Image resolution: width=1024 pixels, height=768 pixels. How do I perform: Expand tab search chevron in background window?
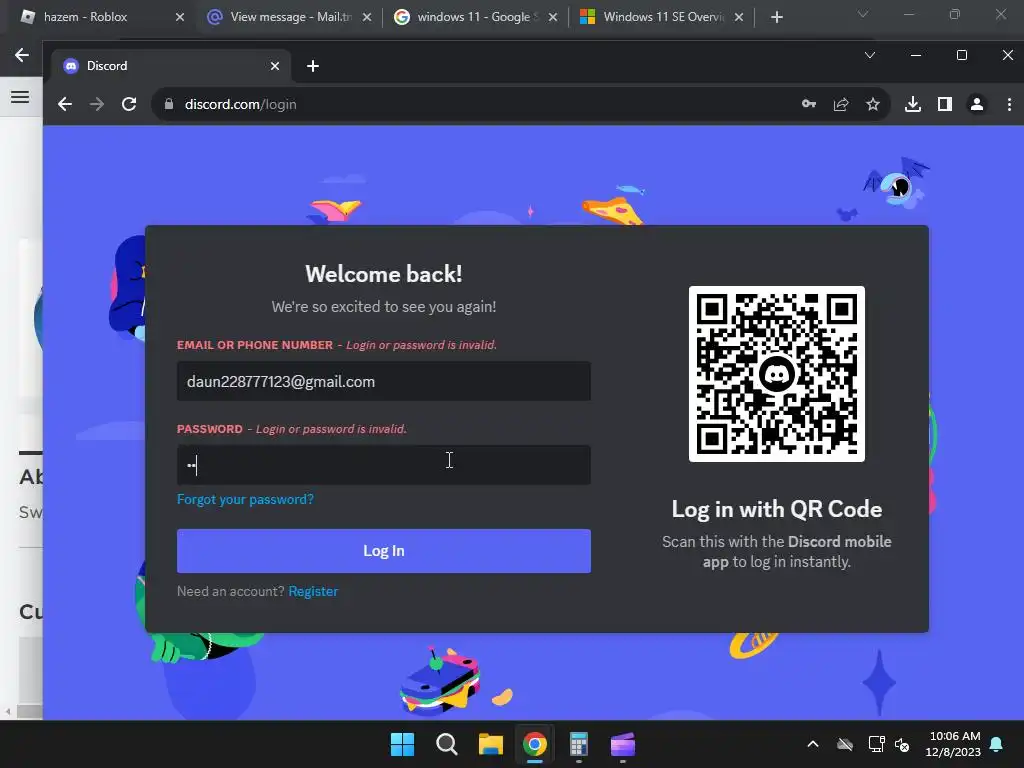click(863, 14)
